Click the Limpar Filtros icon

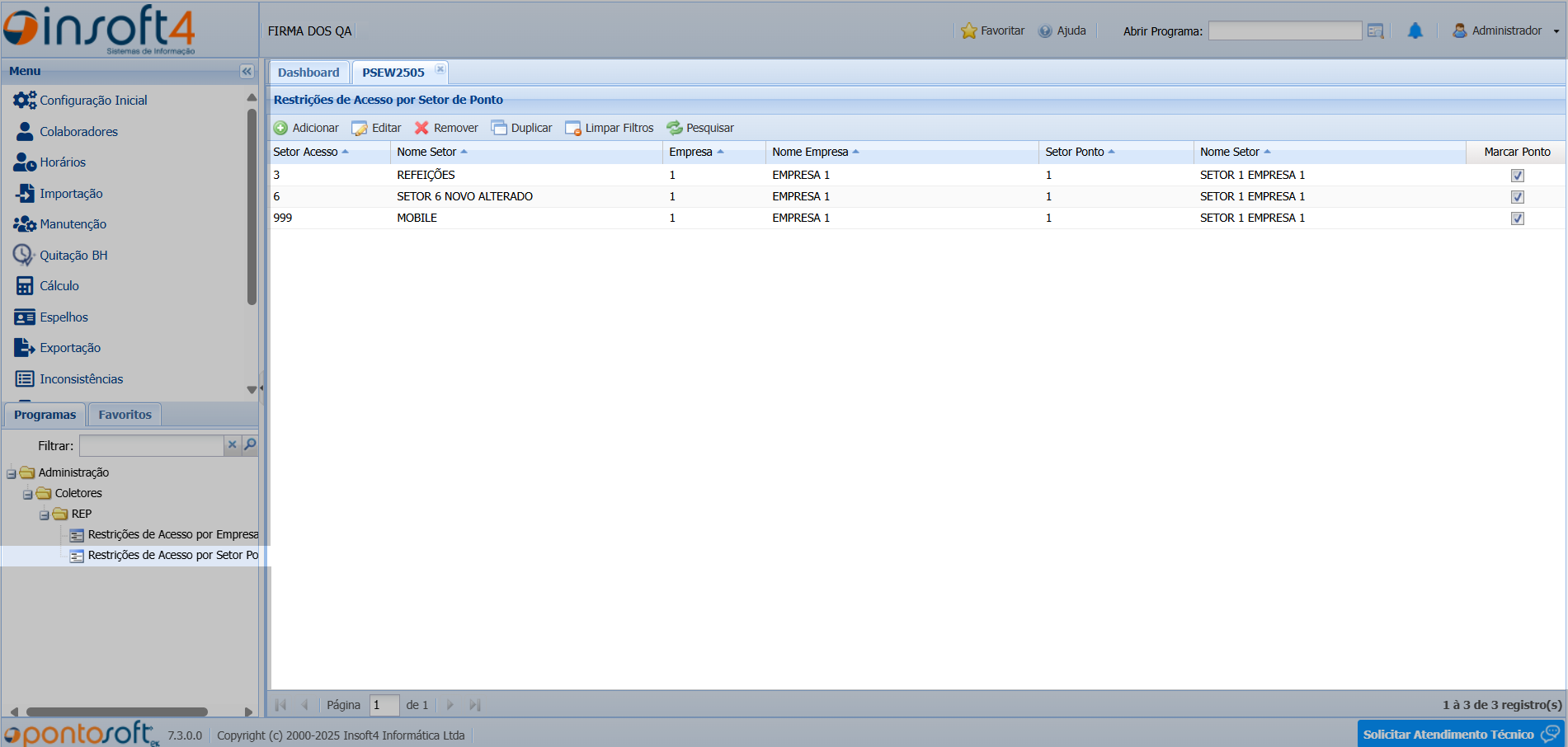(573, 128)
